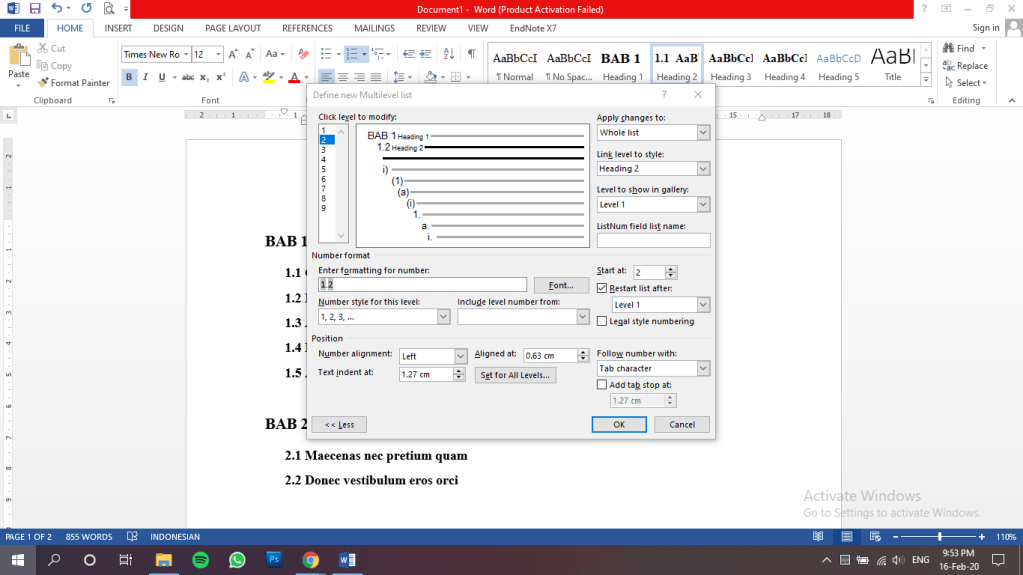Open the PAGE LAYOUT ribbon tab
Image resolution: width=1023 pixels, height=575 pixels.
tap(233, 28)
